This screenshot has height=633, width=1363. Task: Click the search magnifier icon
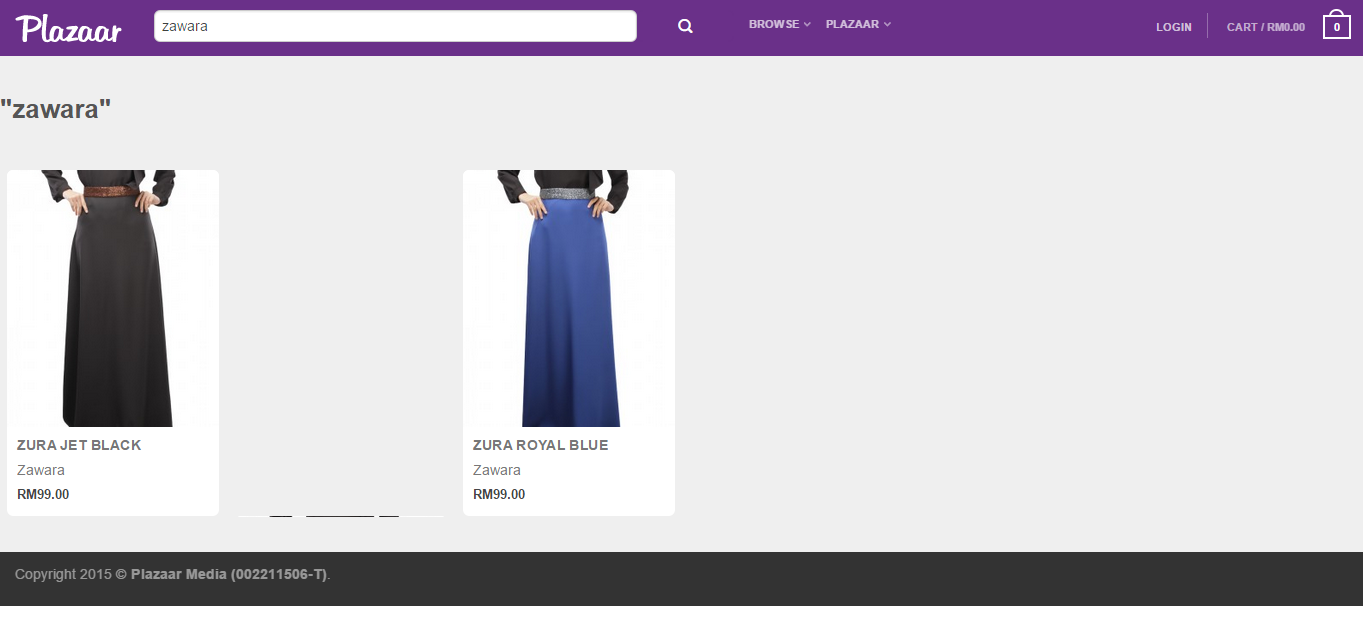tap(685, 26)
